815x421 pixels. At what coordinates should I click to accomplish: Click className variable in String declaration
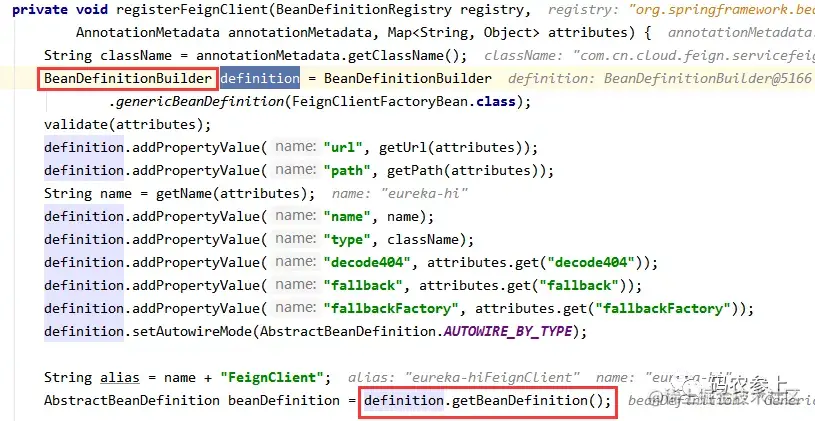[136, 56]
